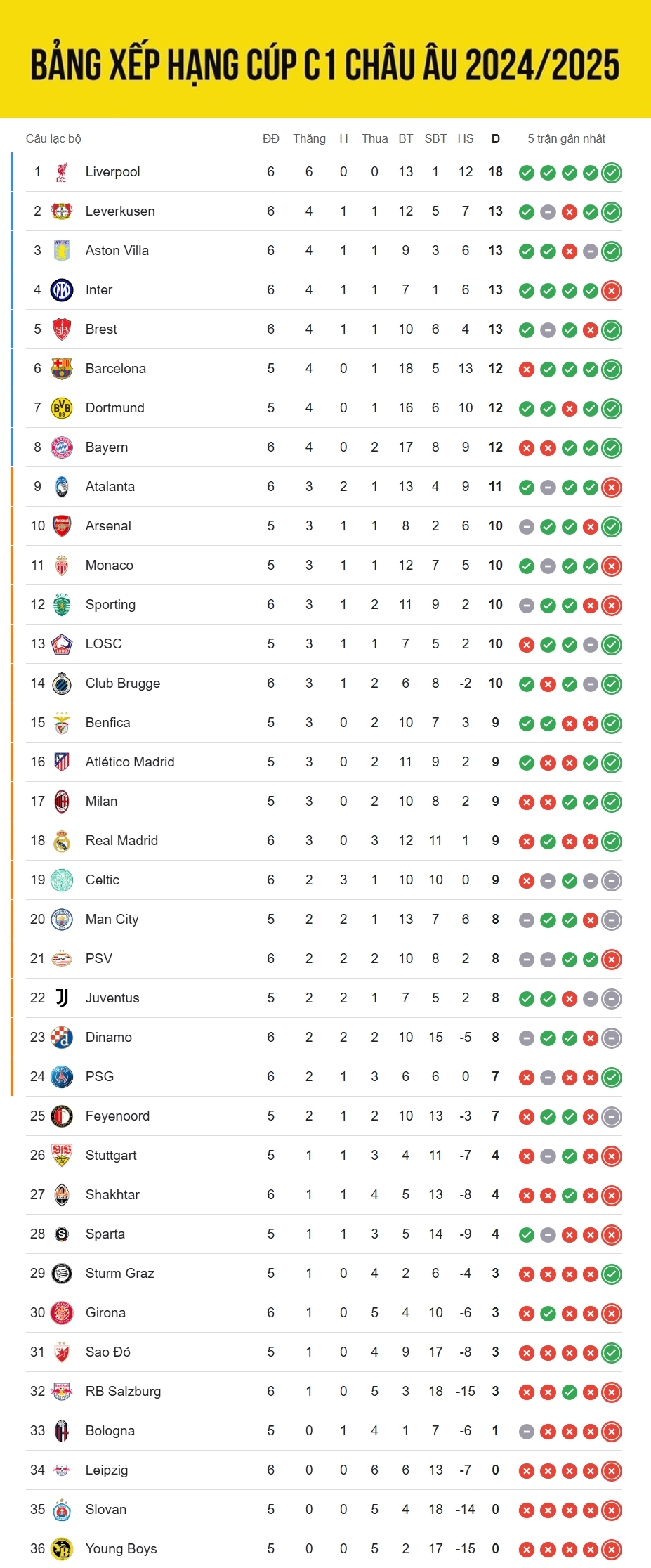This screenshot has width=651, height=1568.
Task: Click the Arsenal club crest
Action: [62, 526]
